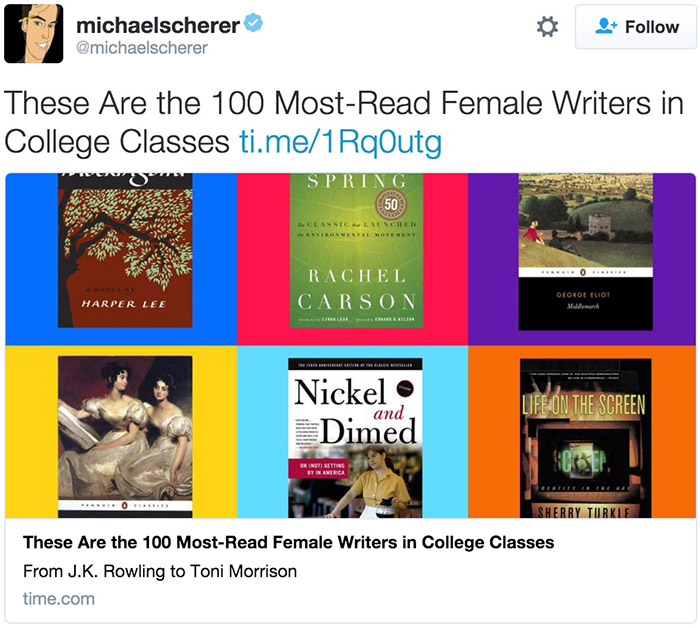
Task: Select the book cover showing two women
Action: click(x=125, y=436)
